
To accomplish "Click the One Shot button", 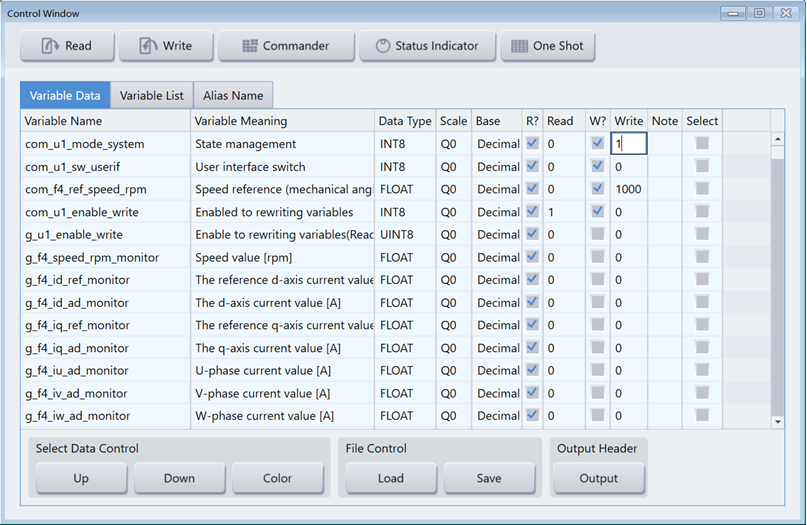I will (548, 46).
